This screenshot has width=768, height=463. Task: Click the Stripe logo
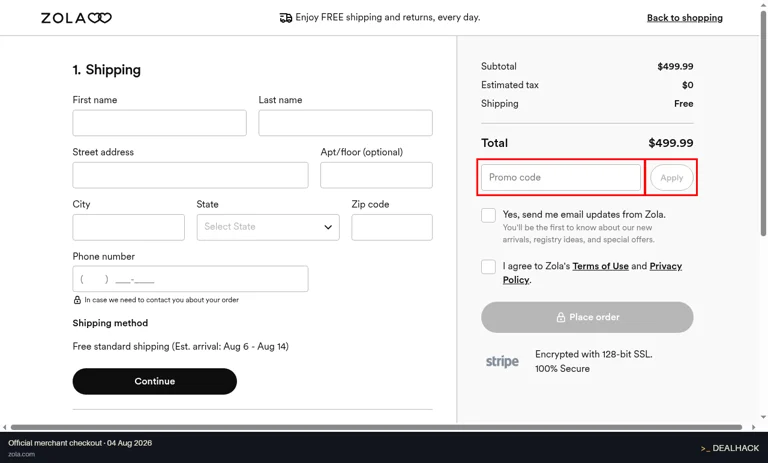pyautogui.click(x=502, y=362)
